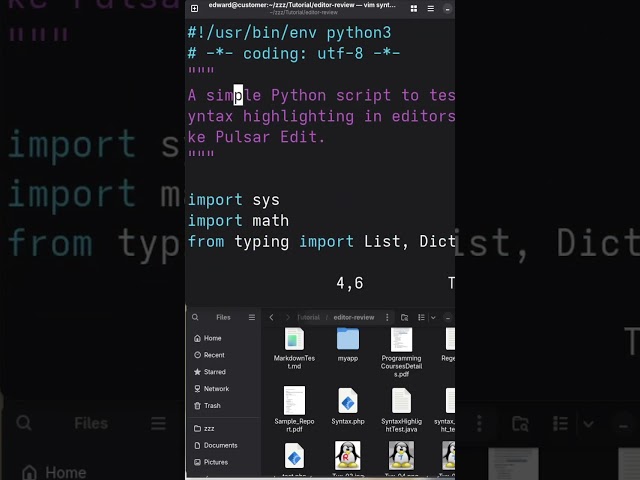Viewport: 640px width, 480px height.
Task: Select the Sample_Report.pdf file
Action: [294, 409]
